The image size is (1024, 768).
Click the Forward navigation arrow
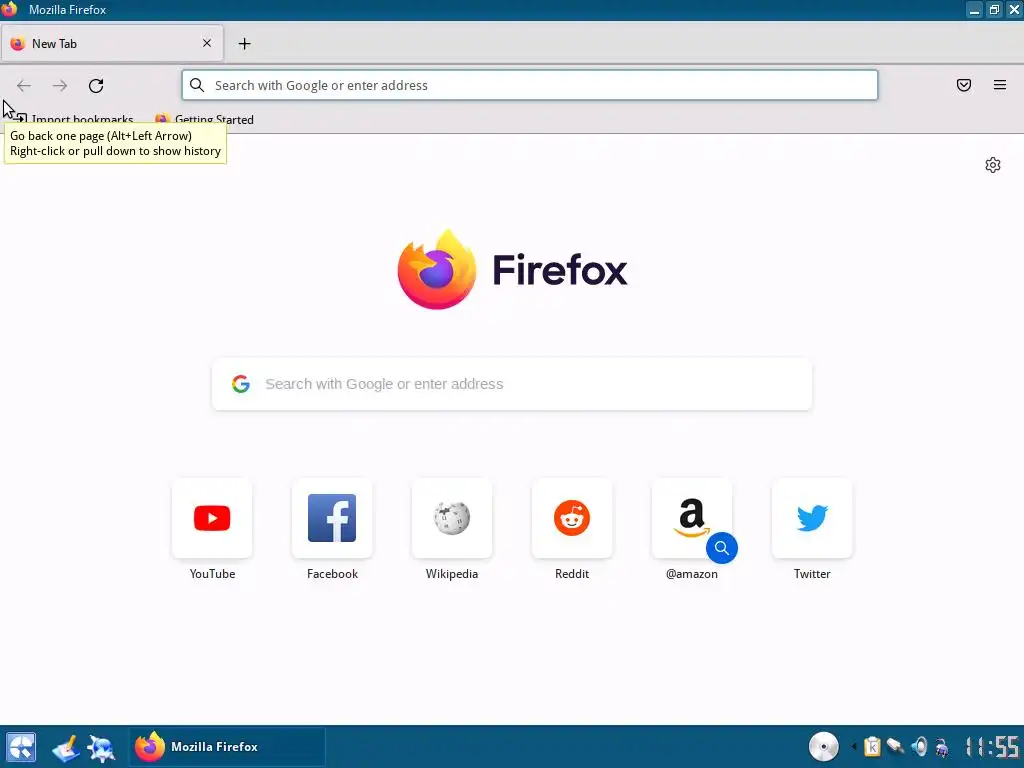[59, 86]
